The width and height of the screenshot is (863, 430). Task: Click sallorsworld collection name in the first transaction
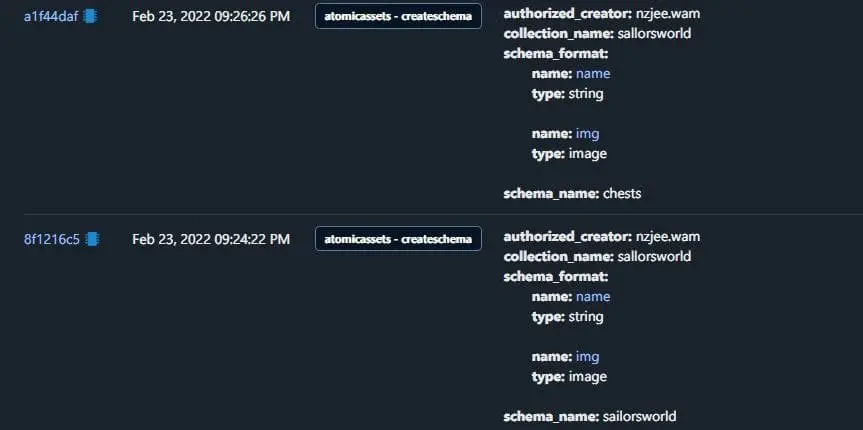[x=654, y=34]
